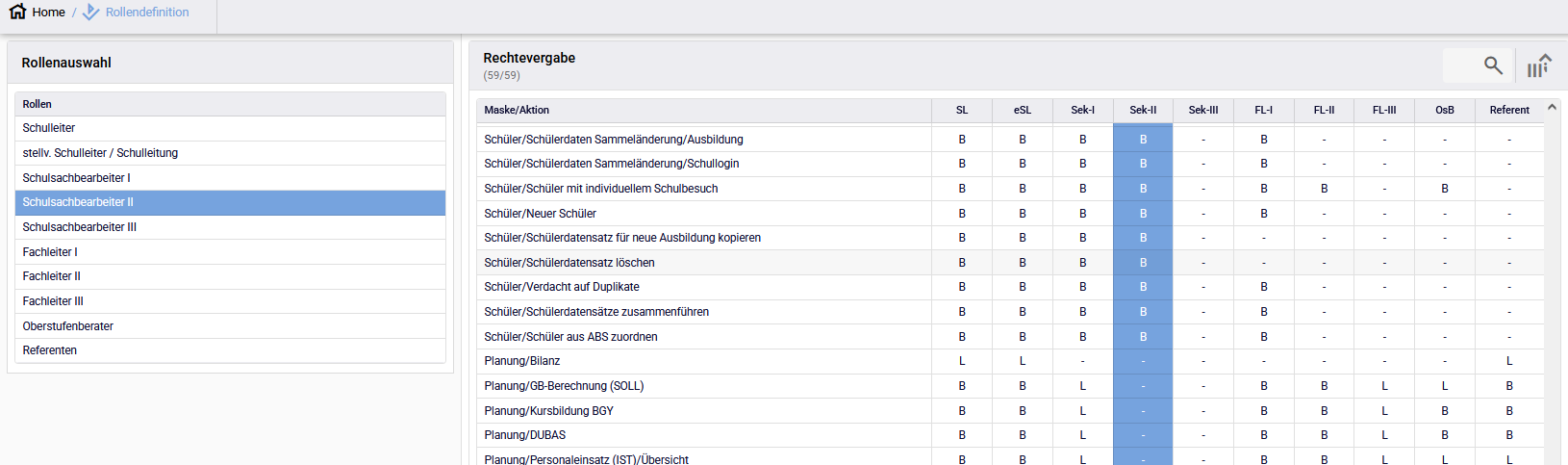Click the Home house icon
This screenshot has height=465, width=1568.
17,12
